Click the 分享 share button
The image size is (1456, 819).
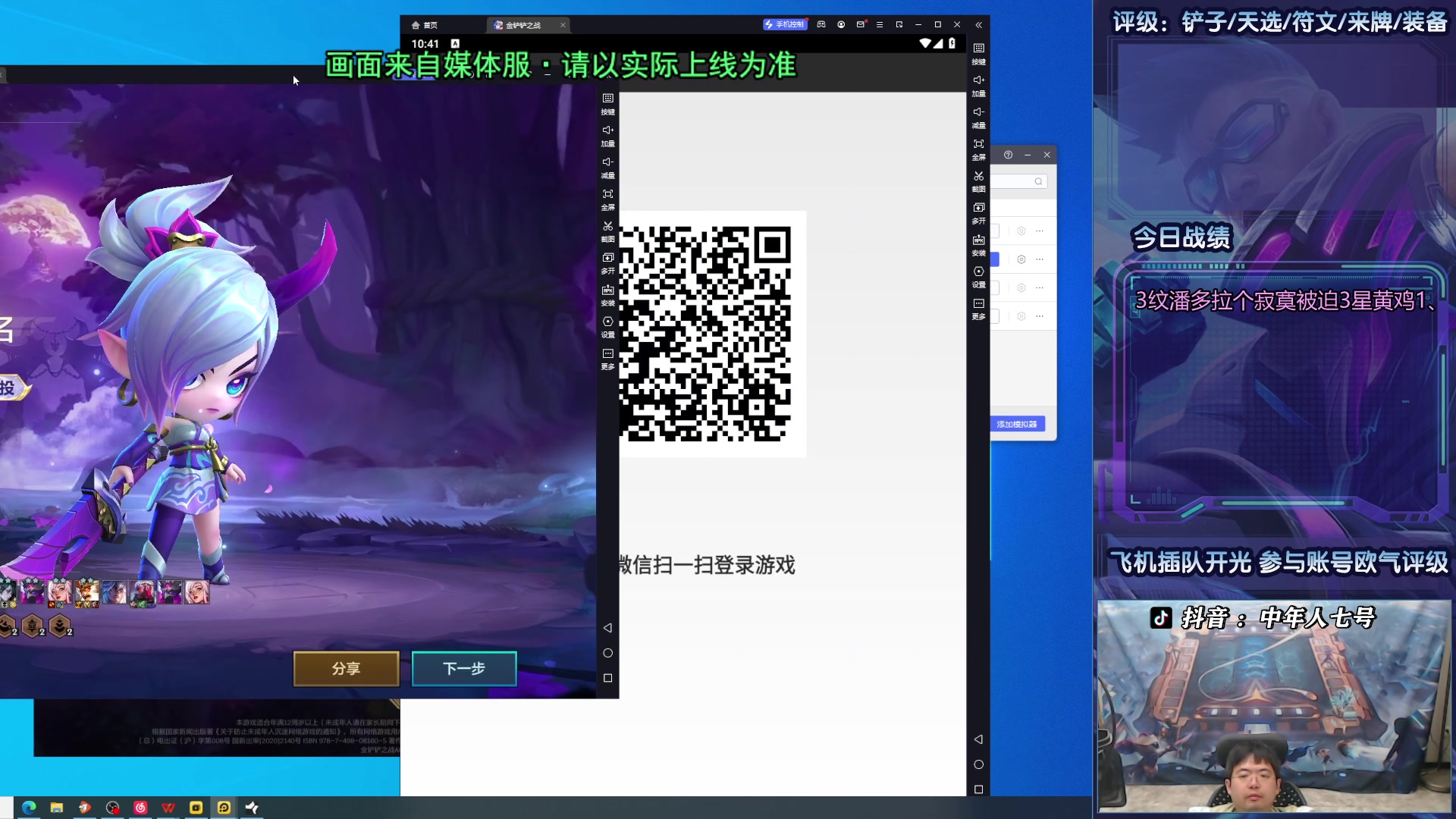pyautogui.click(x=346, y=668)
